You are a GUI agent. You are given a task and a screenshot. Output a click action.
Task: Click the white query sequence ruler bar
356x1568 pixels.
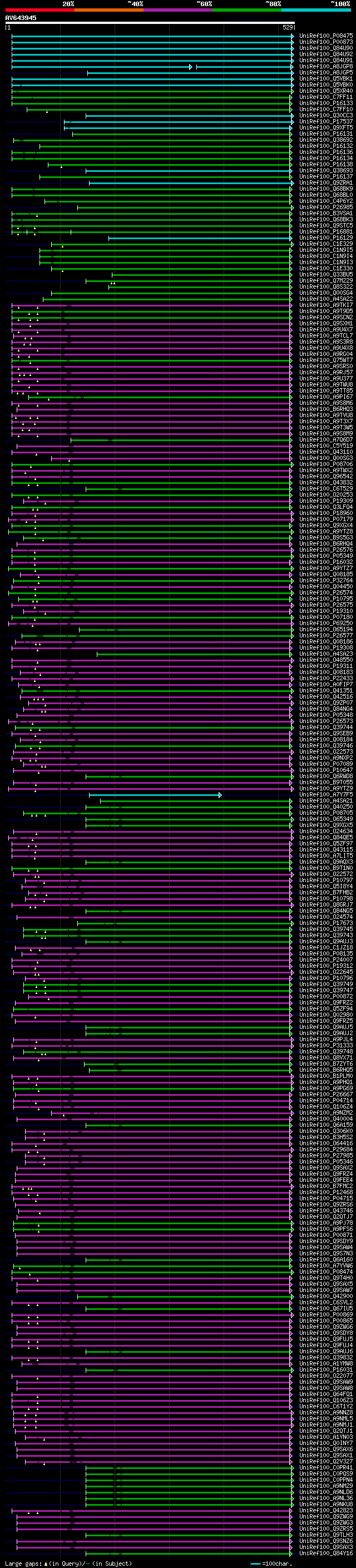tap(150, 23)
